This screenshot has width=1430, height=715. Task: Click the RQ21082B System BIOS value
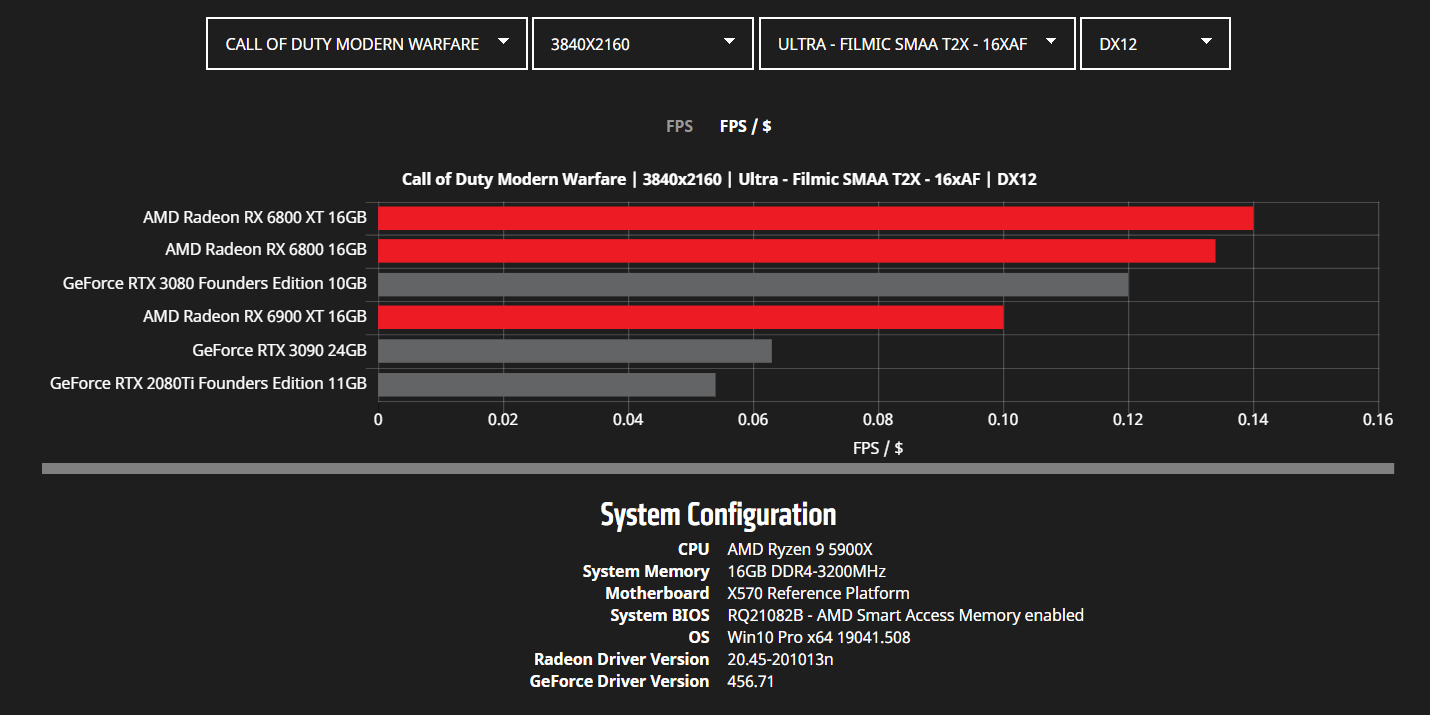[x=905, y=615]
